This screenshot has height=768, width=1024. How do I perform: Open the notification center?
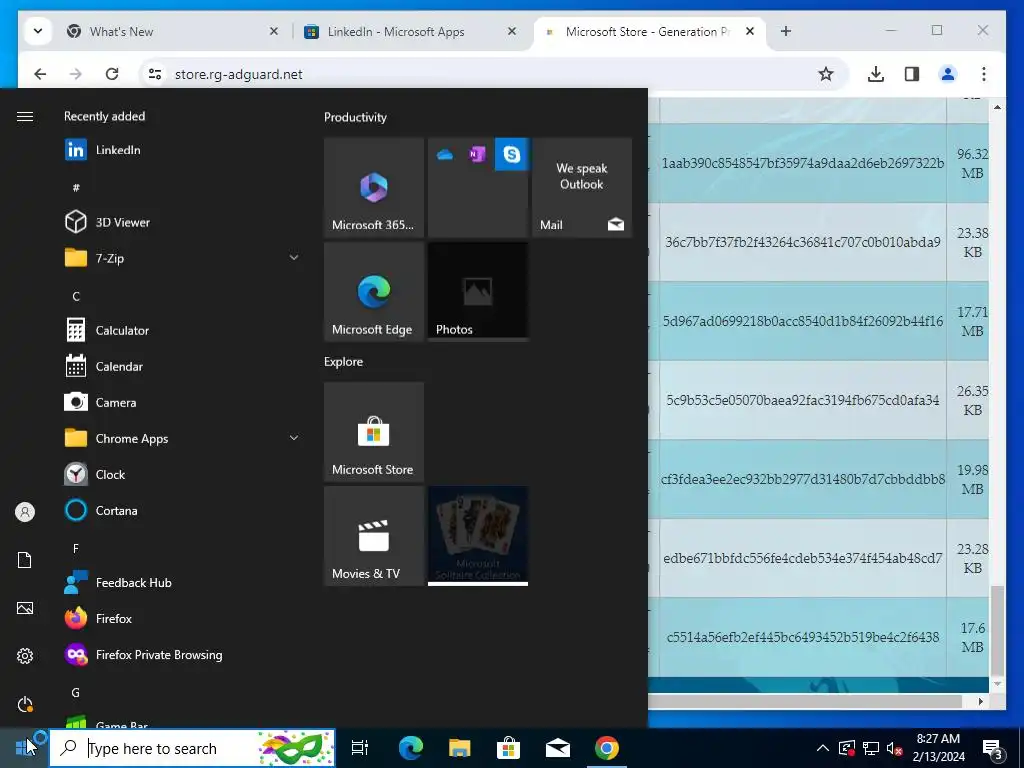tap(993, 748)
